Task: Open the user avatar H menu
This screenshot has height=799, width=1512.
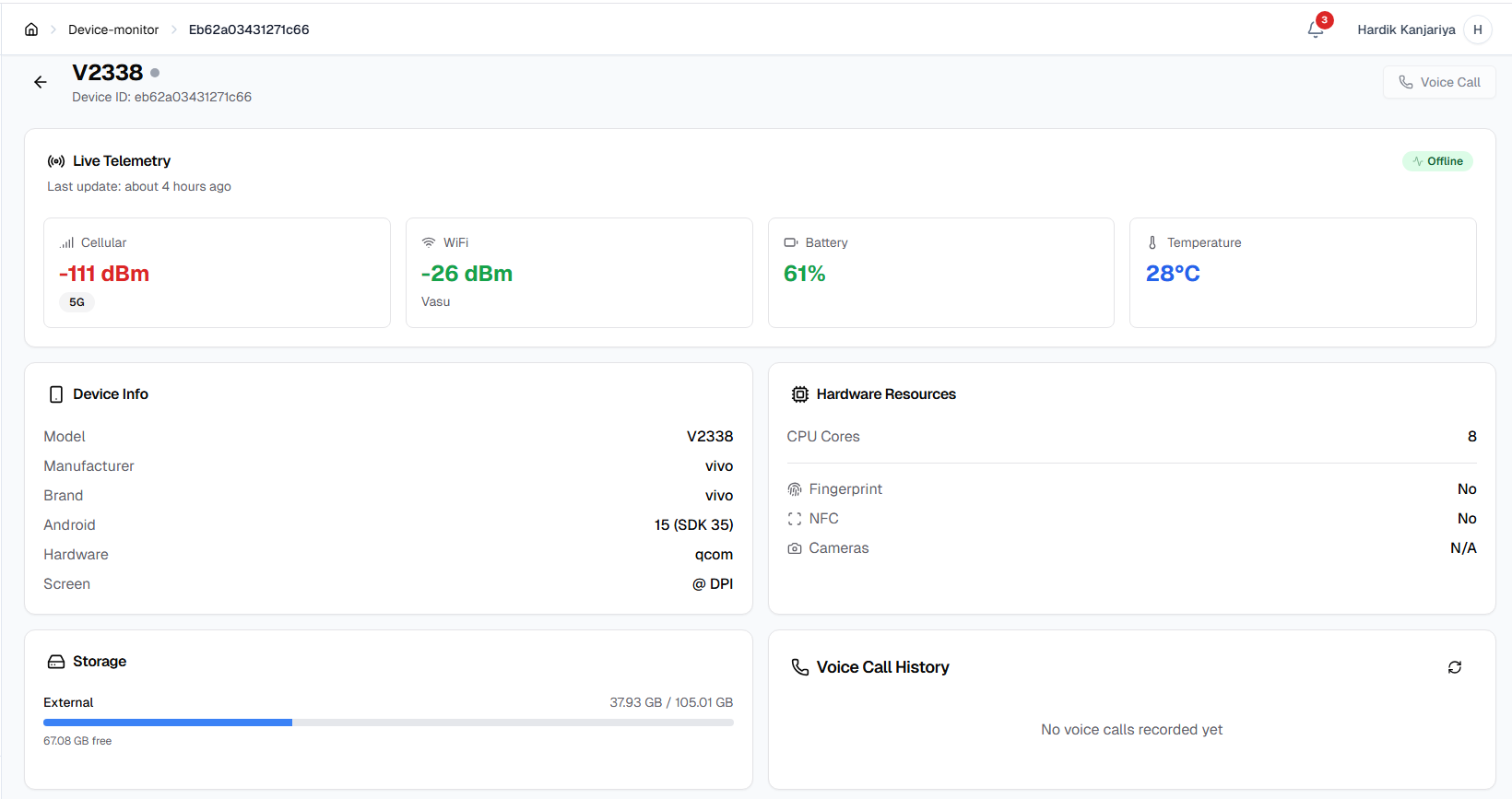Action: (1477, 29)
